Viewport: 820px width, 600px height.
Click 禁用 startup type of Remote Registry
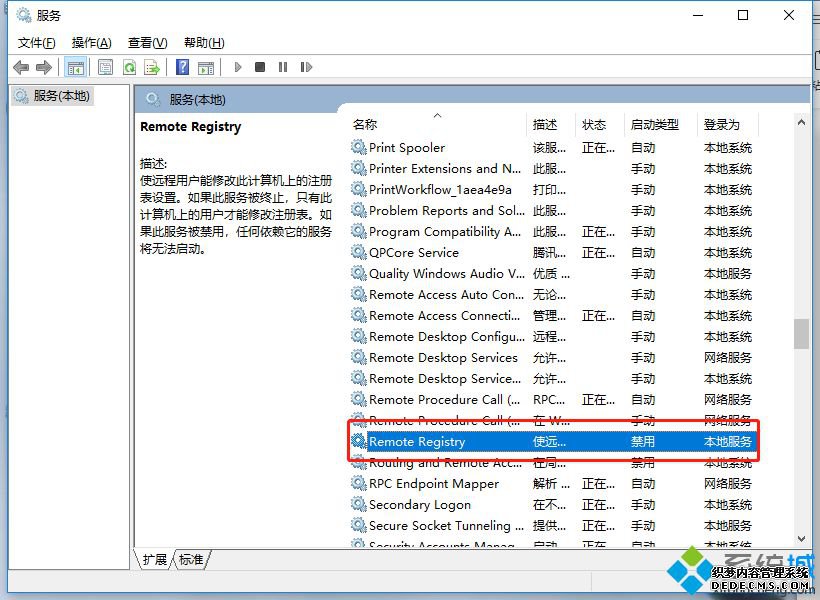tap(643, 441)
